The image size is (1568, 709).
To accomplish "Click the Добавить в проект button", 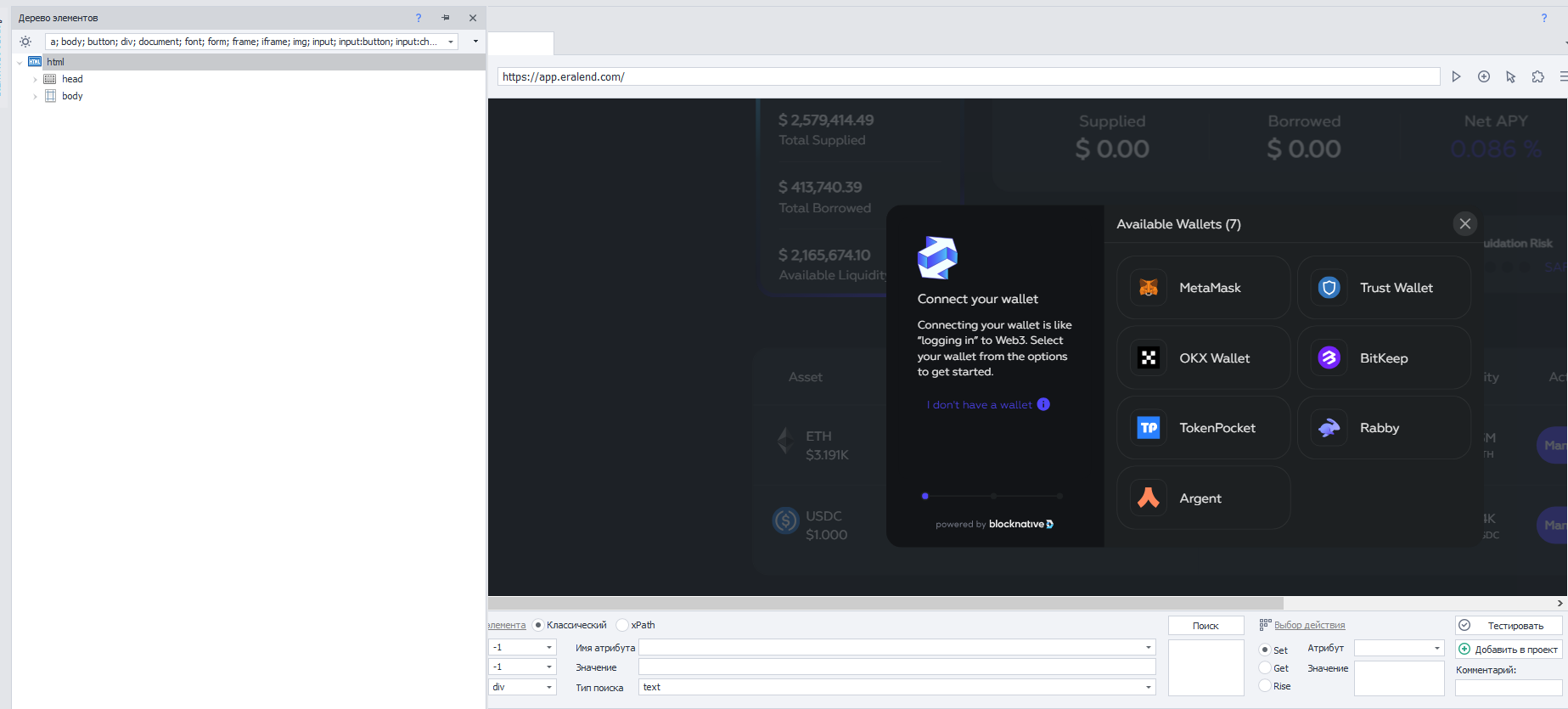I will [1509, 650].
